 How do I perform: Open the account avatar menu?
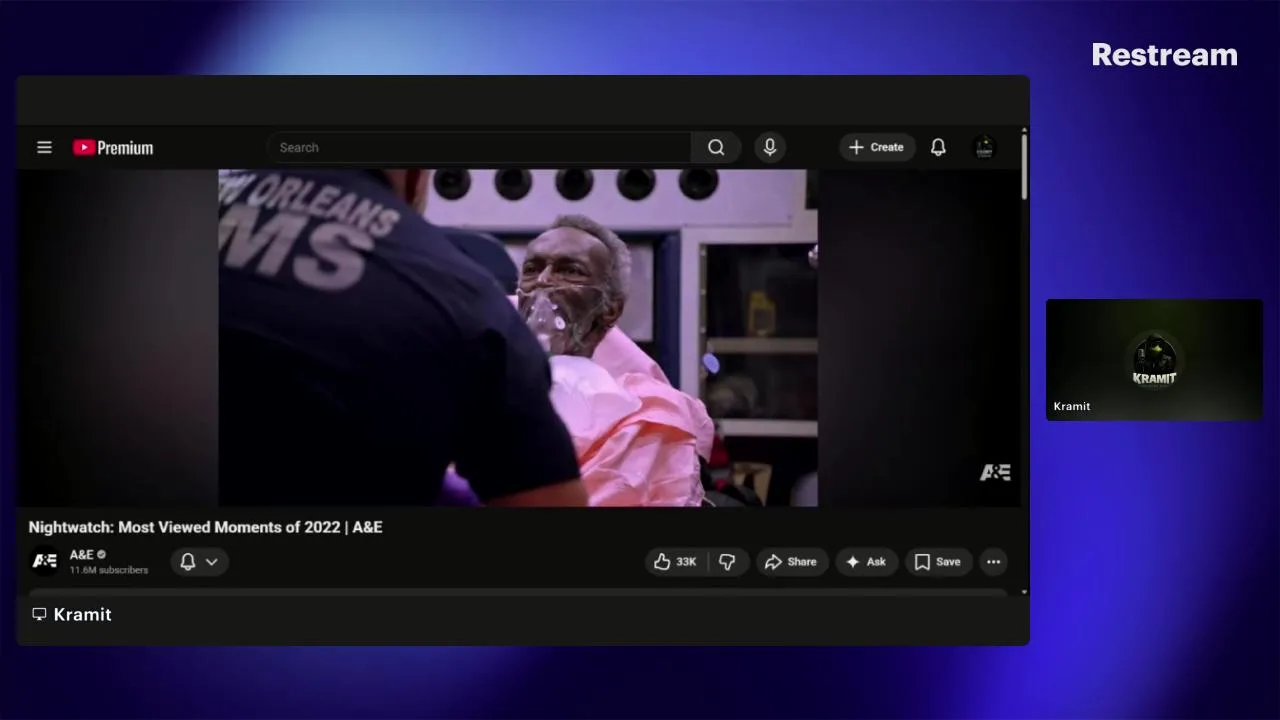(985, 147)
